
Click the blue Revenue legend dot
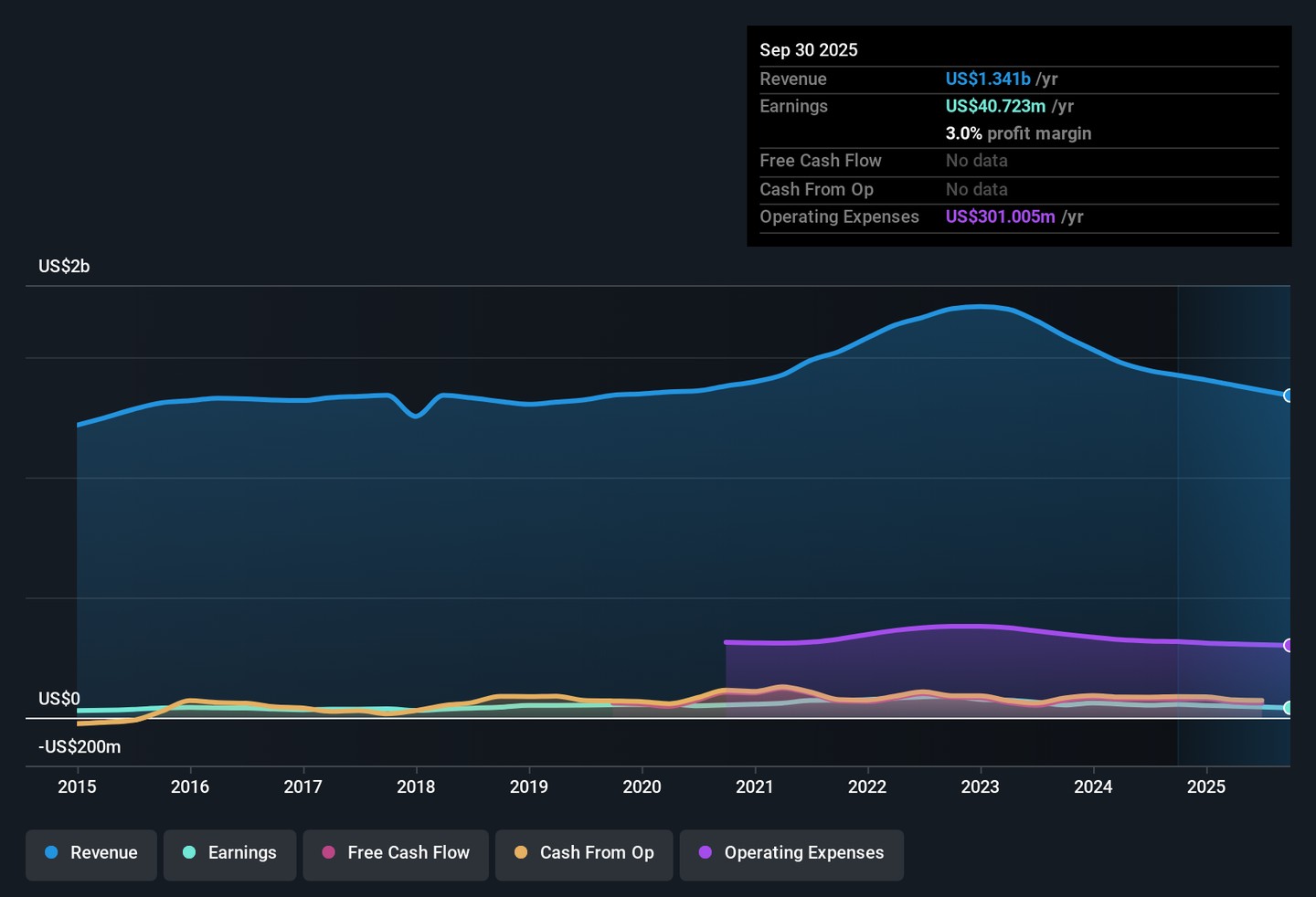pyautogui.click(x=52, y=852)
